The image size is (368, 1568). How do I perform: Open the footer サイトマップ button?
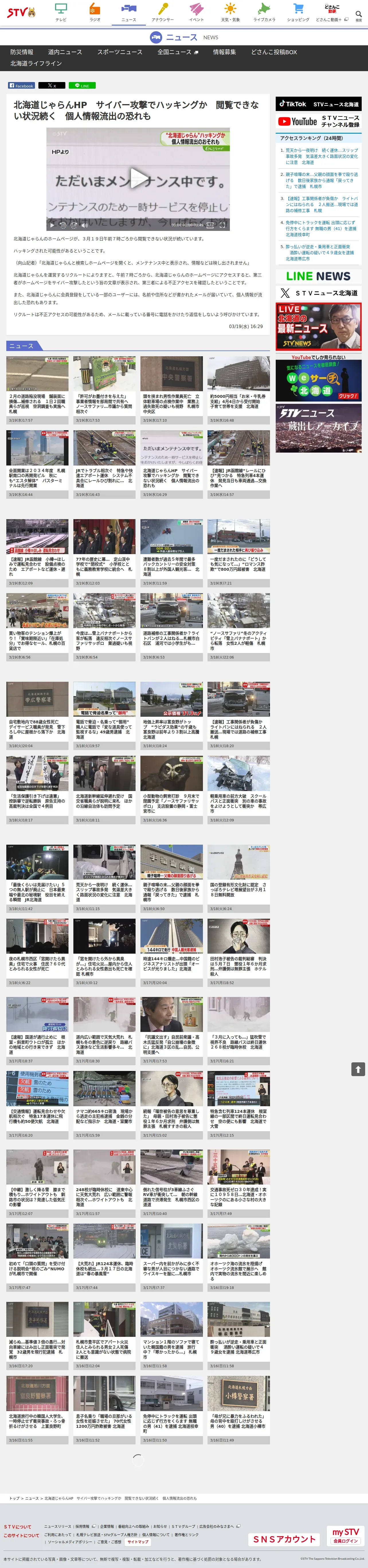pyautogui.click(x=138, y=1542)
